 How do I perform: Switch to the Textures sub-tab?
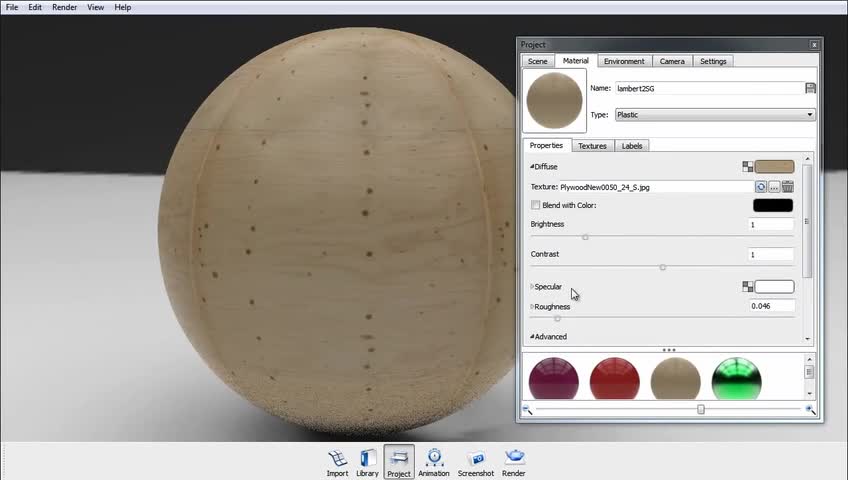592,146
